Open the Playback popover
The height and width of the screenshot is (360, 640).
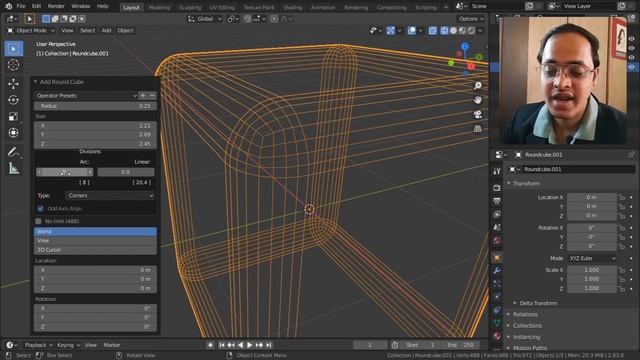[38, 345]
